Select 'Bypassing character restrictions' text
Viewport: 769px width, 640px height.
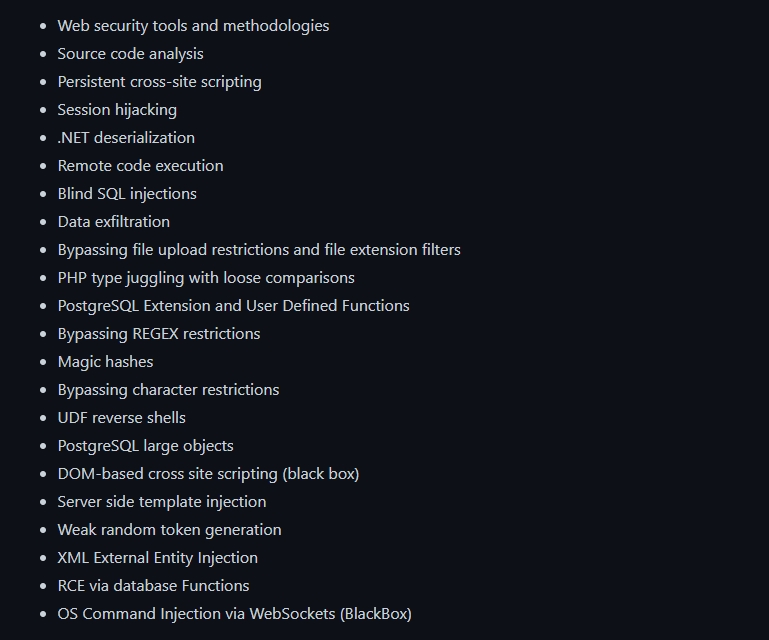pyautogui.click(x=168, y=390)
